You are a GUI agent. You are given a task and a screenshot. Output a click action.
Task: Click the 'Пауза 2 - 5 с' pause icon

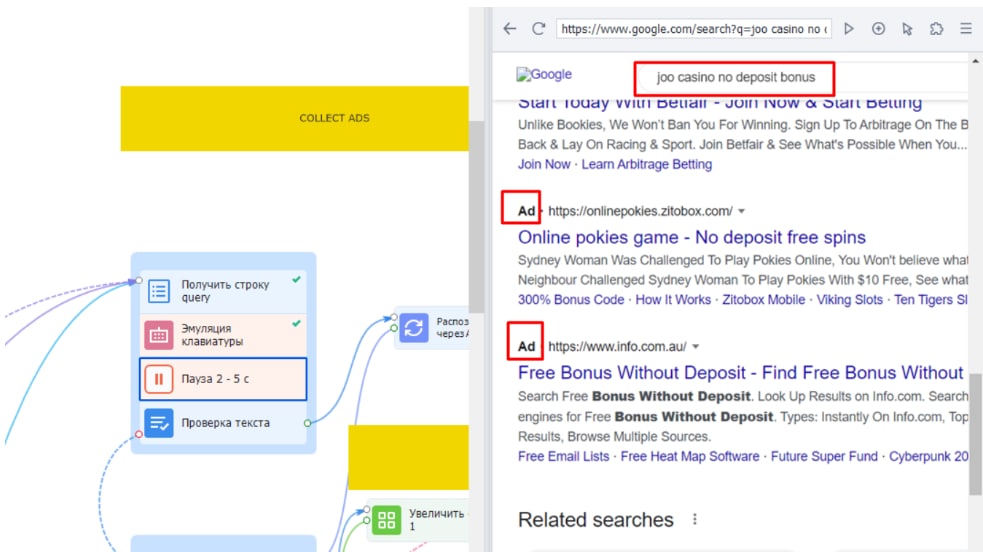coord(158,379)
